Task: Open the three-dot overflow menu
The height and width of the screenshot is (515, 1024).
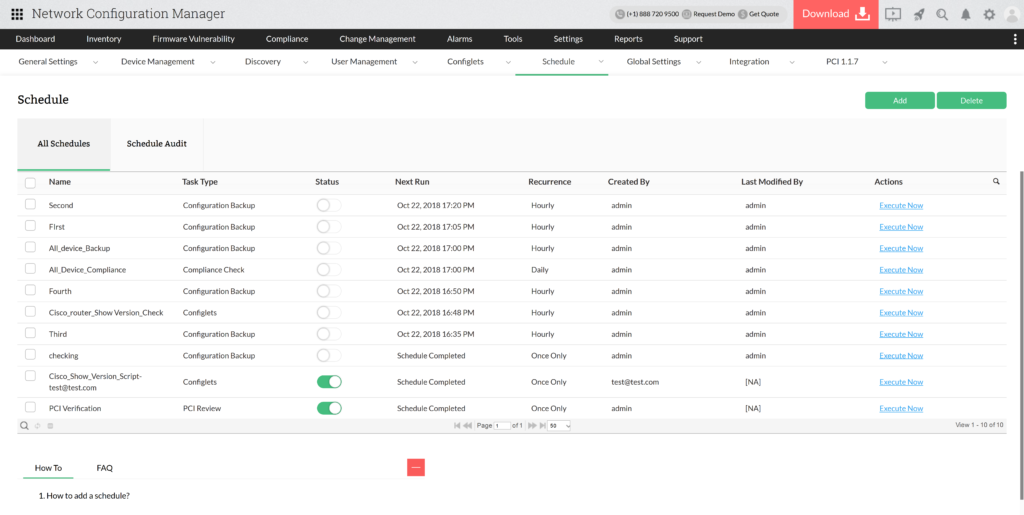Action: (x=1015, y=39)
